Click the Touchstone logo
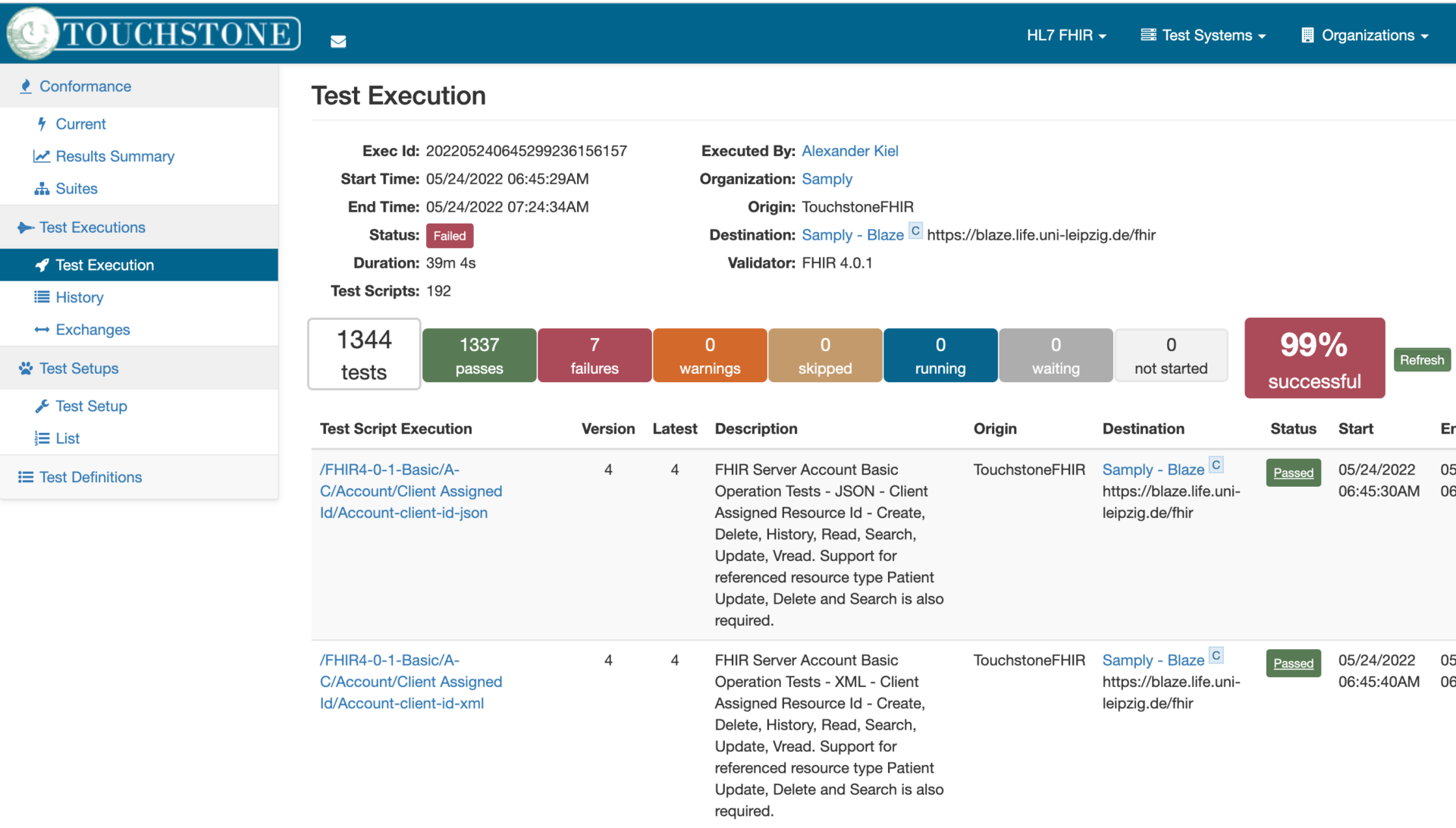 click(154, 33)
